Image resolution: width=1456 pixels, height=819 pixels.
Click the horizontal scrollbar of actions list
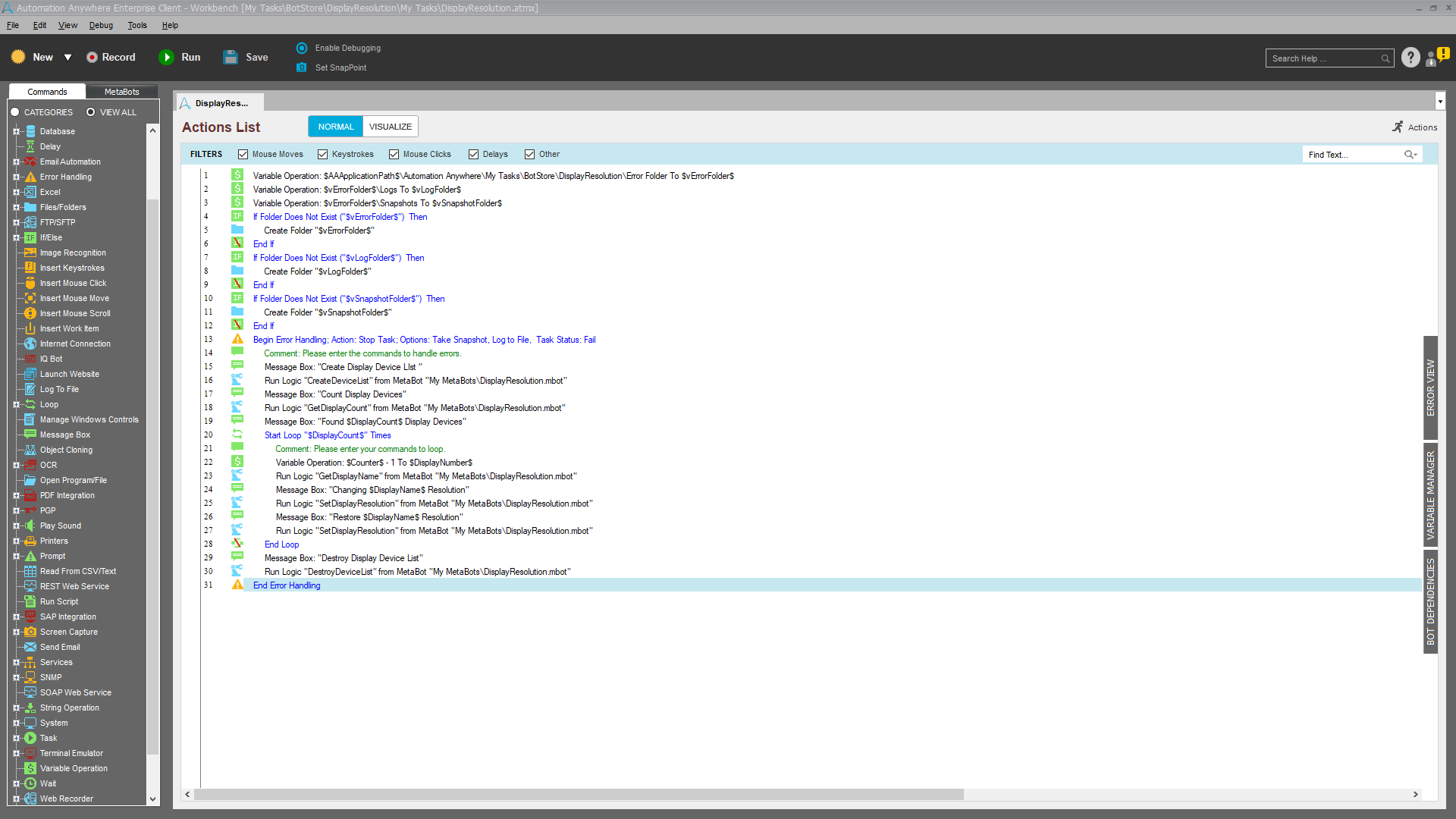(x=578, y=794)
